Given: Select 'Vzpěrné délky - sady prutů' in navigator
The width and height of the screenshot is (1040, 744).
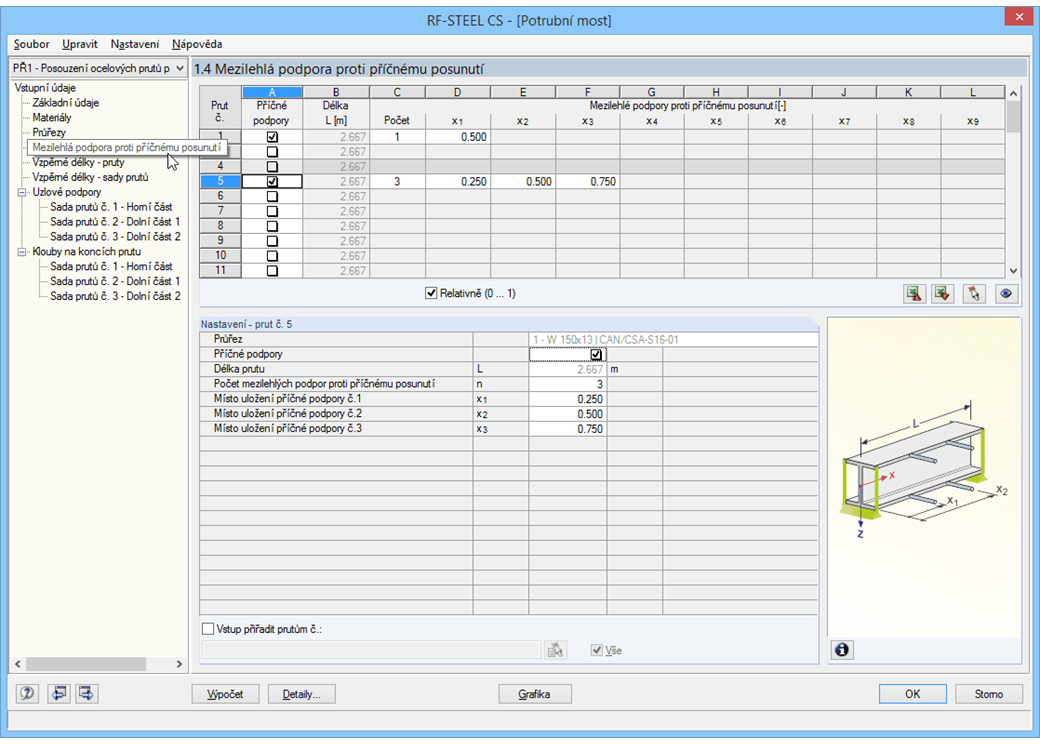Looking at the screenshot, I should click(90, 177).
